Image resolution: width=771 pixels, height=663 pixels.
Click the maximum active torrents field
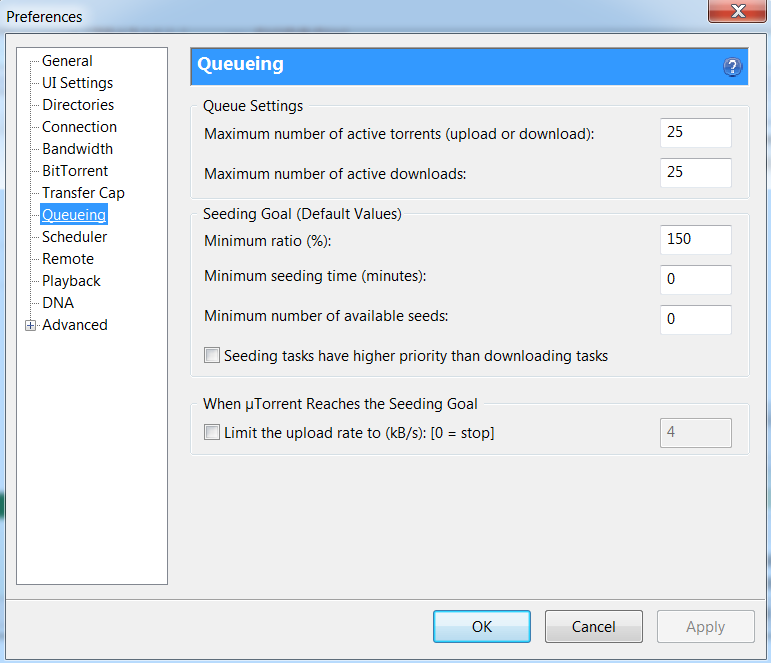(x=695, y=133)
